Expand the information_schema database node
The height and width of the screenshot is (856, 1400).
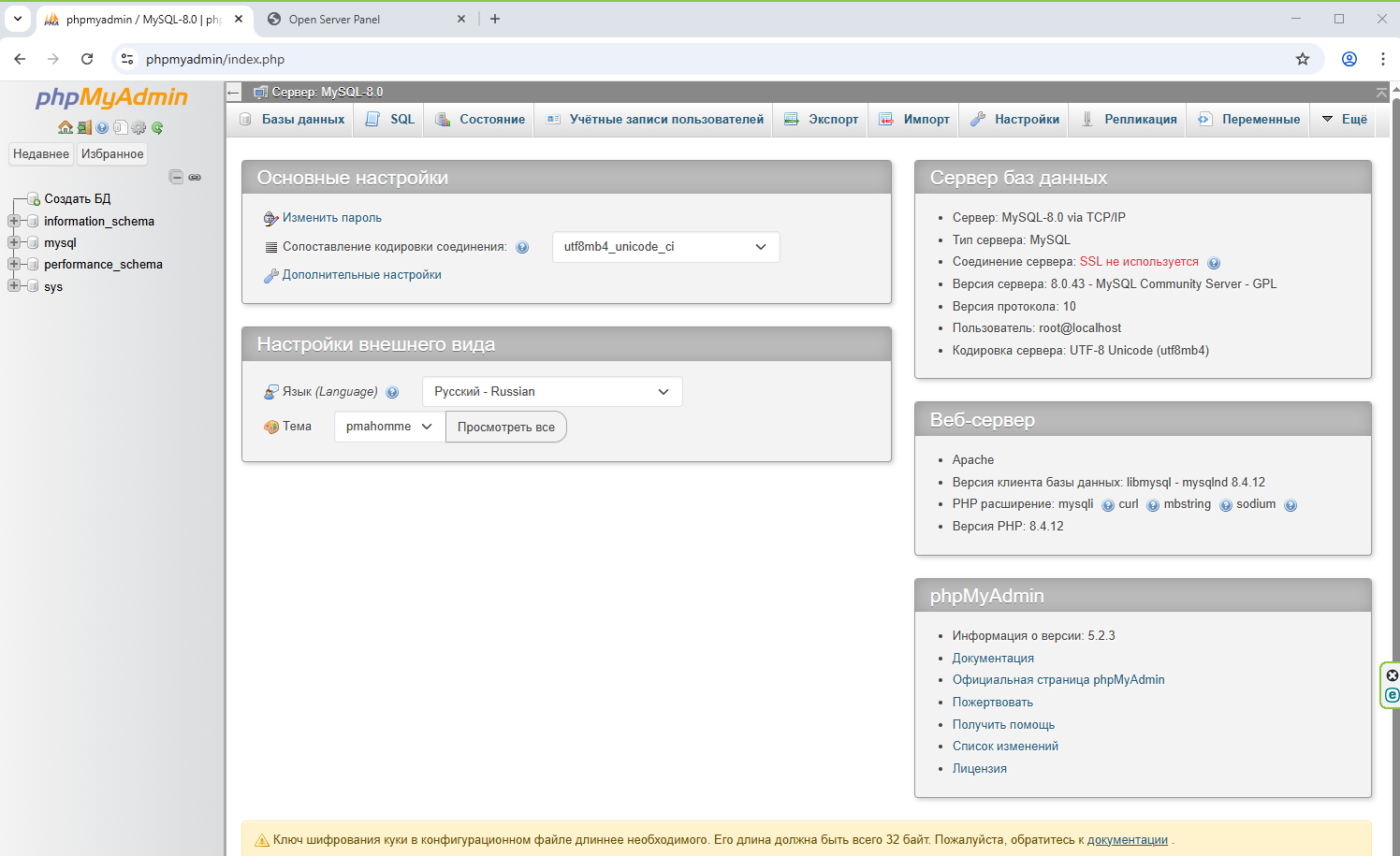(14, 221)
